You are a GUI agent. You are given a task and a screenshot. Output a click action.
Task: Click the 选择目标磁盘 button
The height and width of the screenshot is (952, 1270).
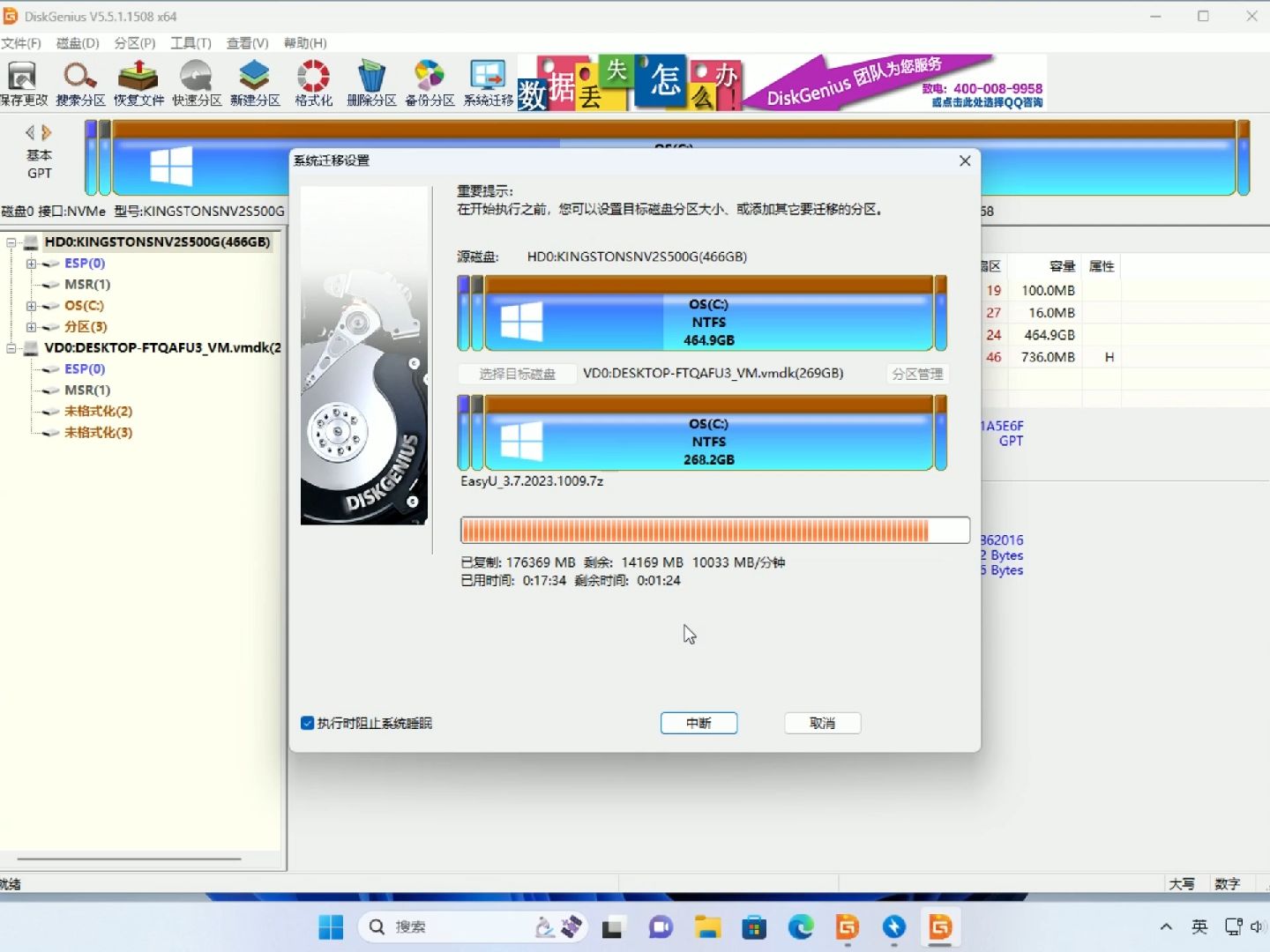point(517,374)
